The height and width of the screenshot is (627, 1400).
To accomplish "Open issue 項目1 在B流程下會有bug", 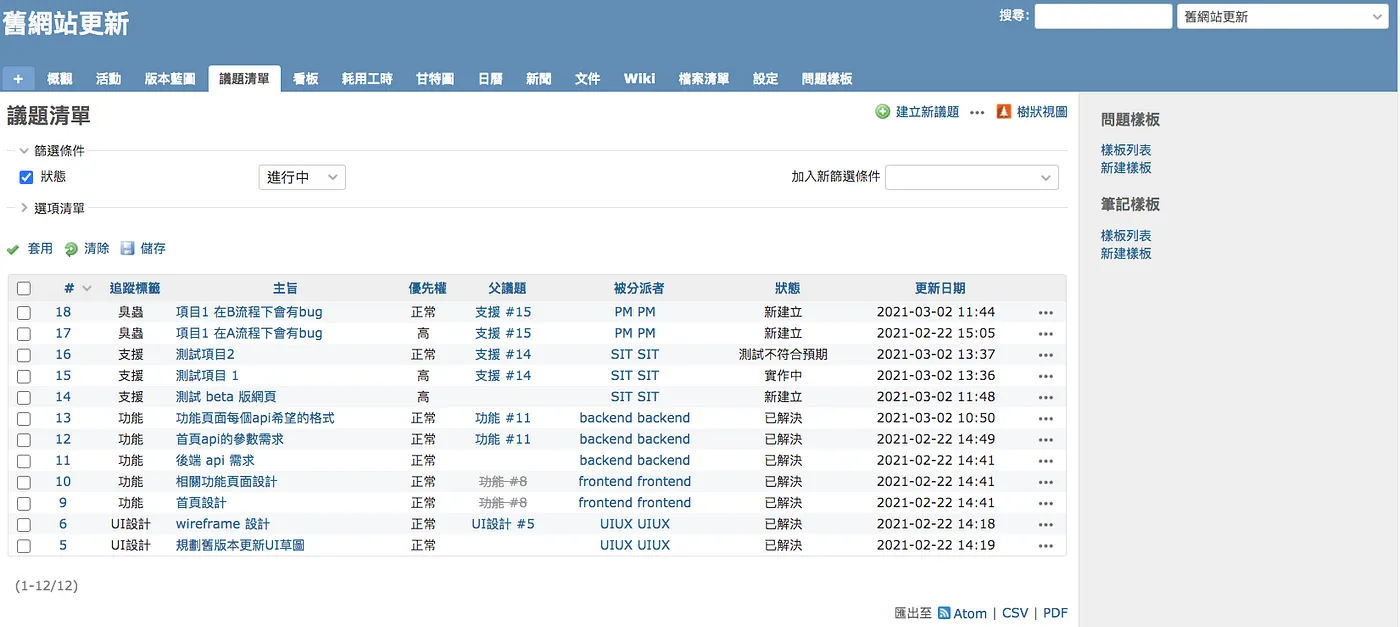I will 249,312.
